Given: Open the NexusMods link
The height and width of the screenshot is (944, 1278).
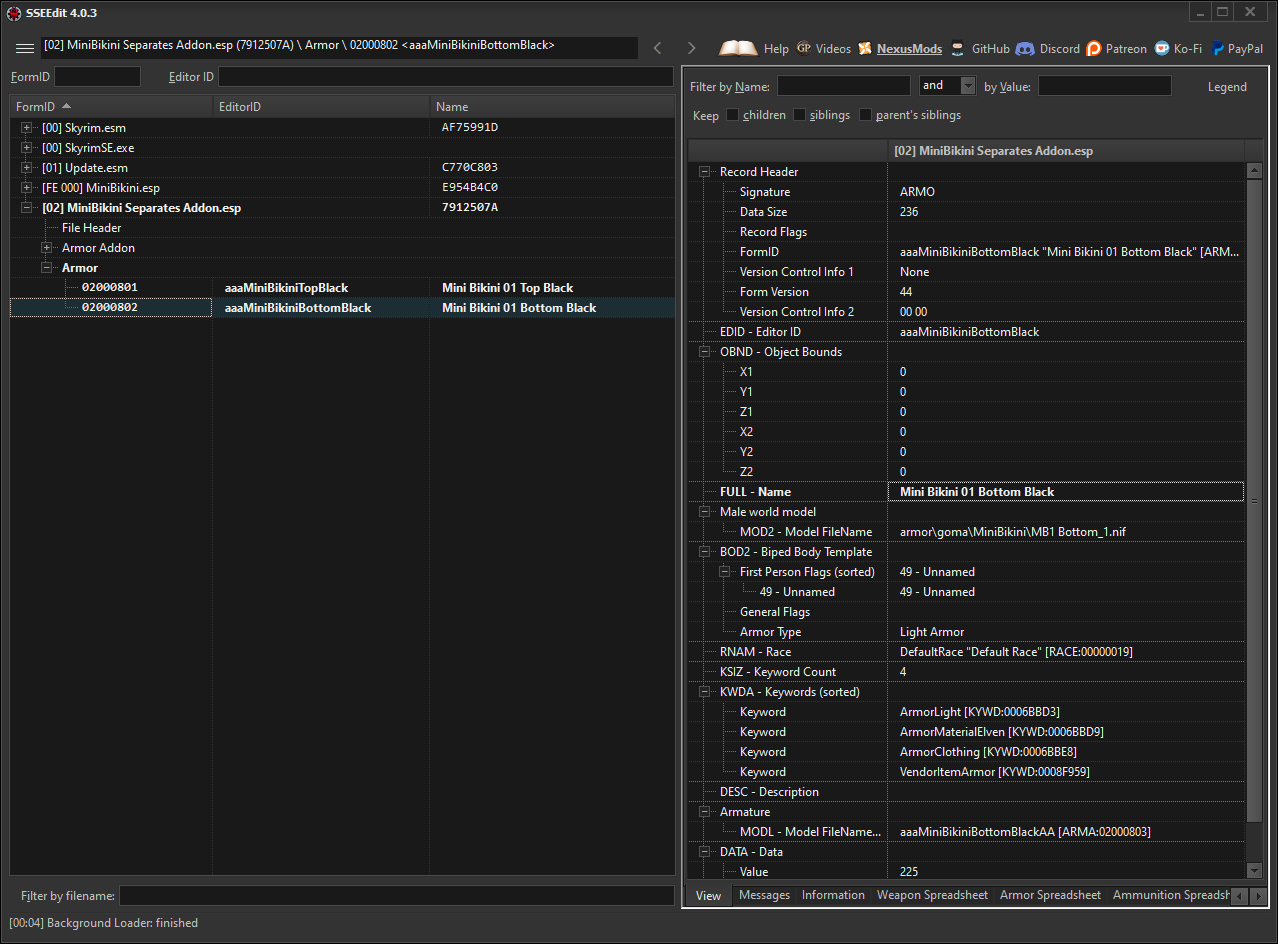Looking at the screenshot, I should [x=909, y=48].
